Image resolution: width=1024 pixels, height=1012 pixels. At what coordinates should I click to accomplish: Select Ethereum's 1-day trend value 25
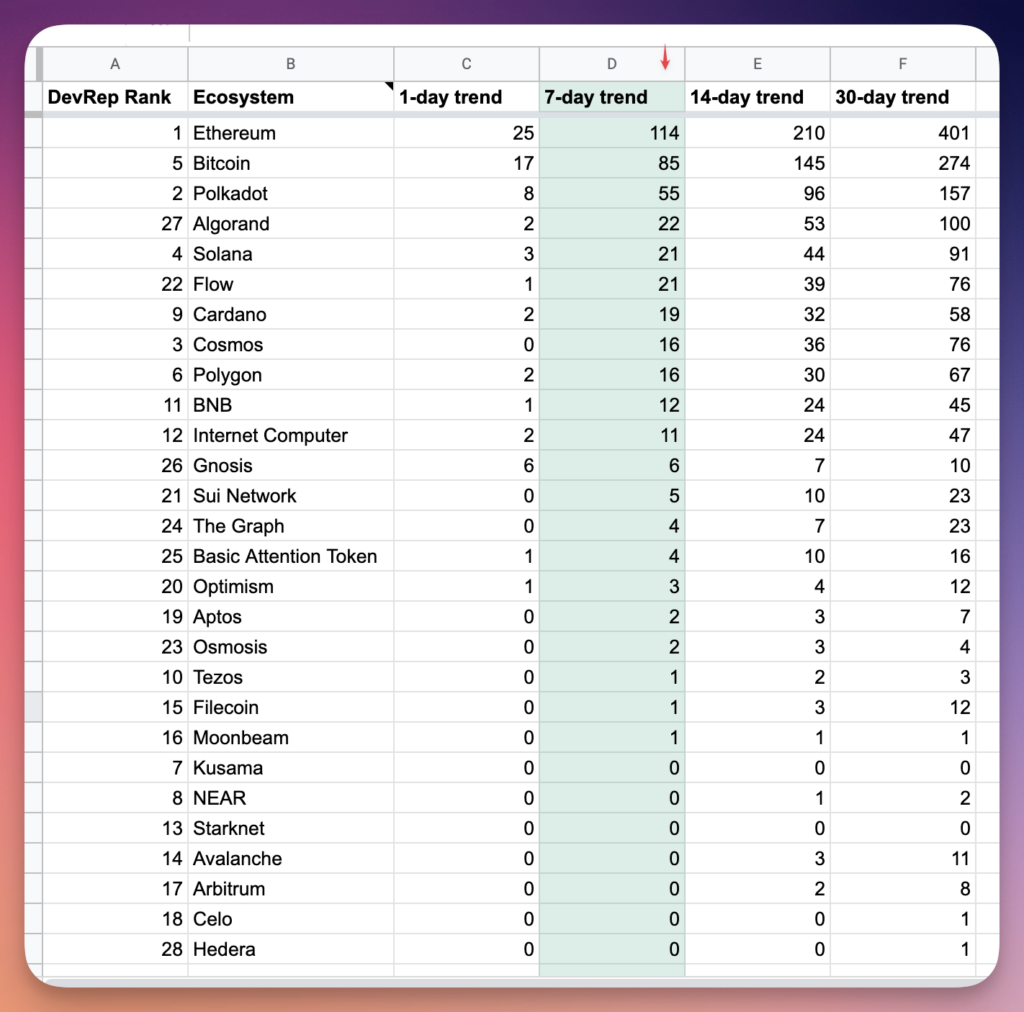(x=466, y=133)
